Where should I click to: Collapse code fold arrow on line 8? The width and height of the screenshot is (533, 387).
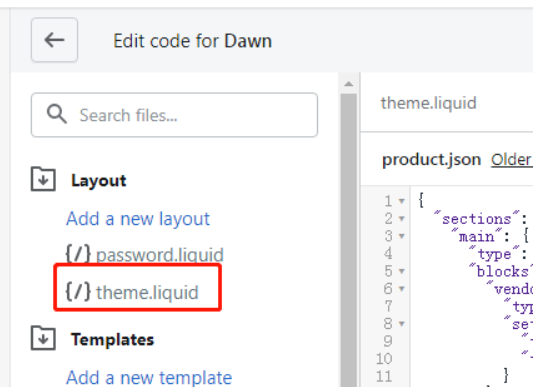(402, 324)
